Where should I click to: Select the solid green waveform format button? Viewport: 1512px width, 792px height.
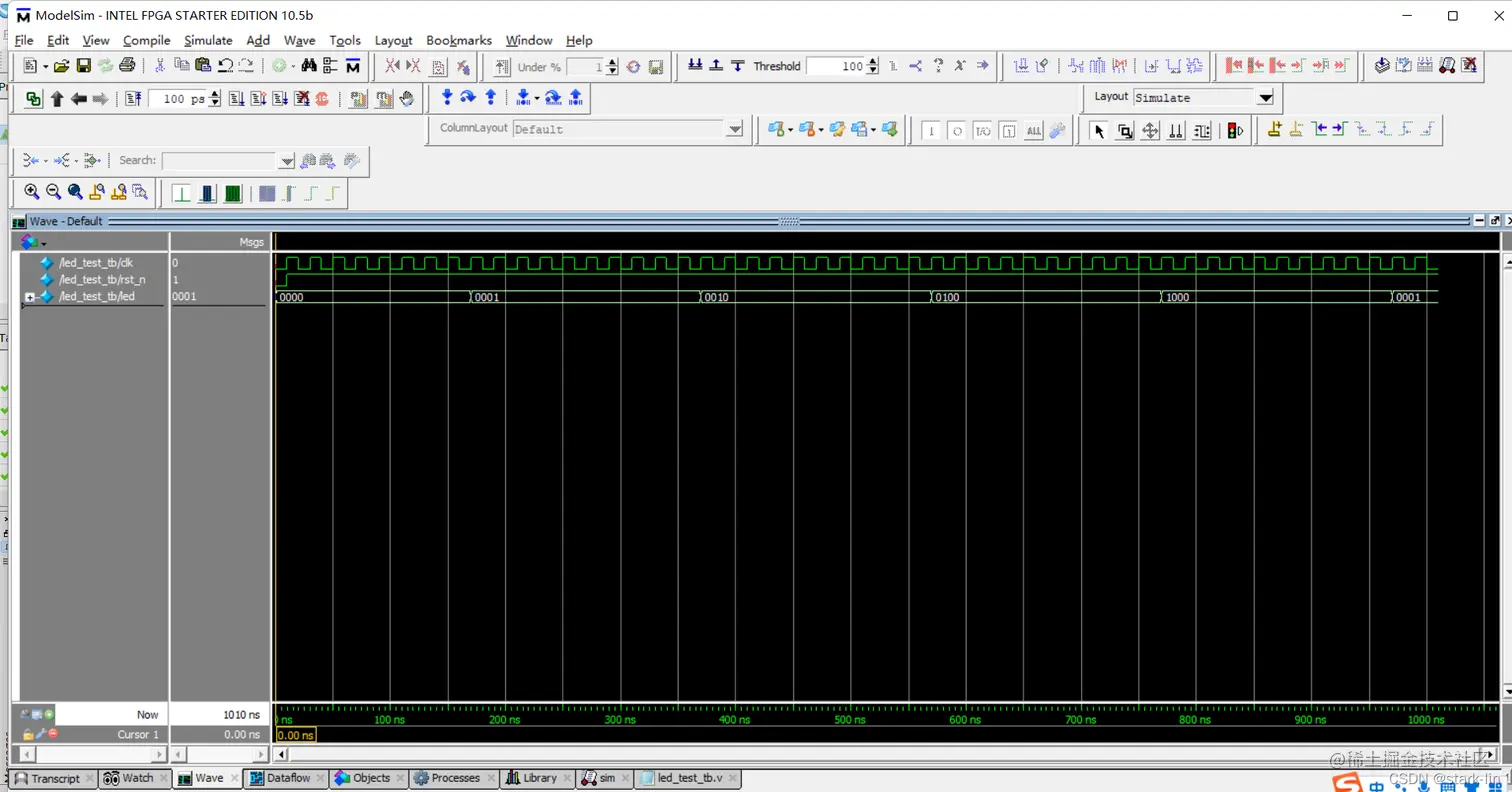point(233,193)
